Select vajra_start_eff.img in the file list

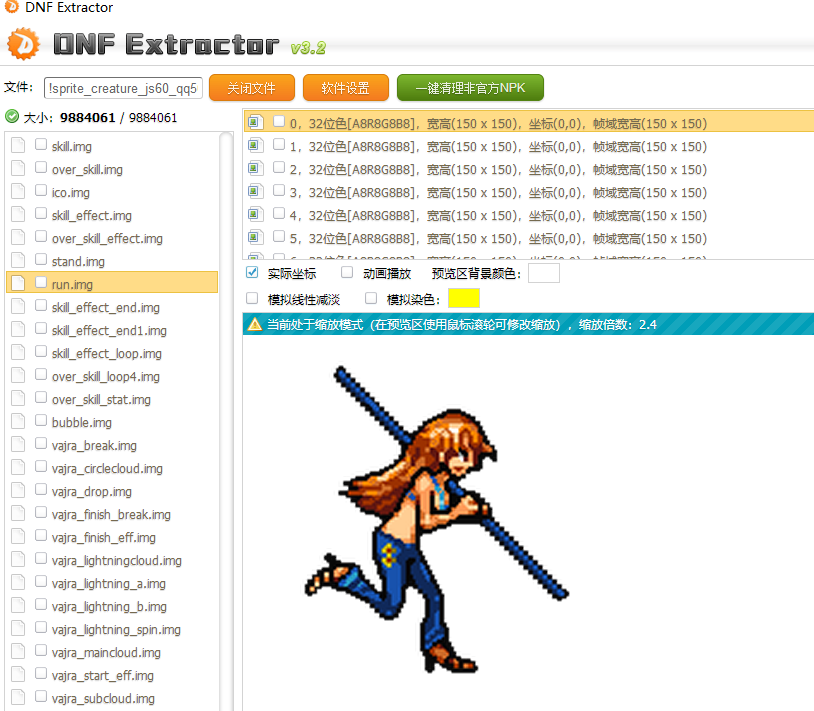pos(103,675)
